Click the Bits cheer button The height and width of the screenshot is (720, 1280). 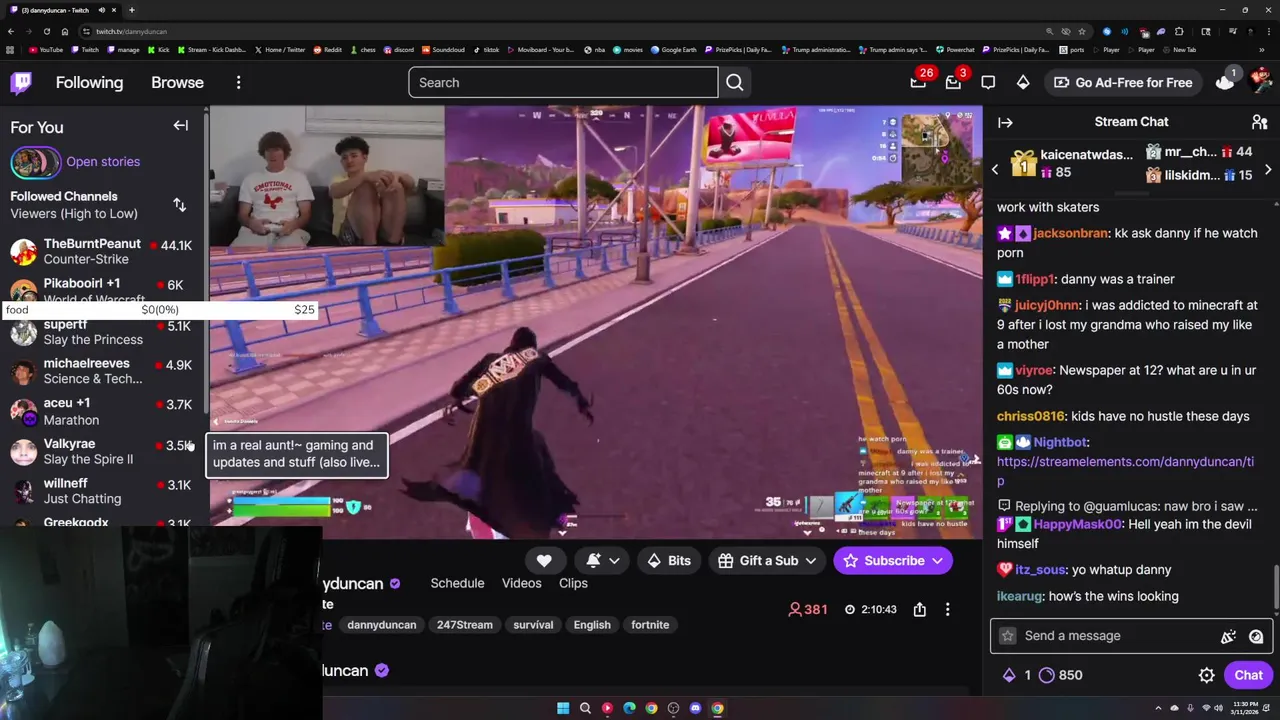(669, 561)
